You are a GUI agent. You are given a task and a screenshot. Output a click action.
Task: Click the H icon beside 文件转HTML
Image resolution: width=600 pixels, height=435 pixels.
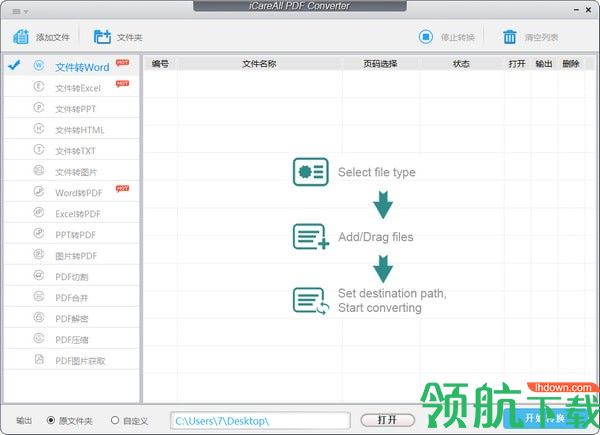pos(39,128)
